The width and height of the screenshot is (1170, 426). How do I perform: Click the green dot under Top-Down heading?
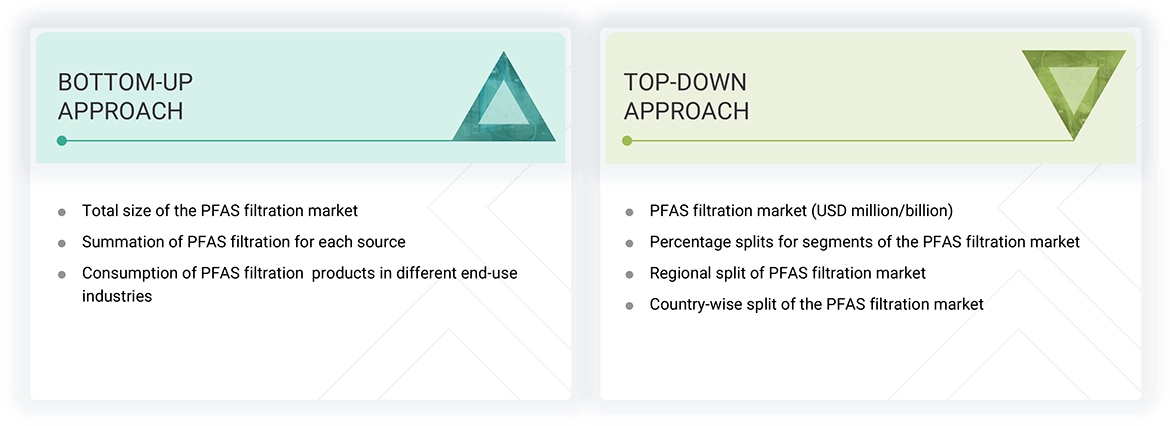pyautogui.click(x=627, y=141)
